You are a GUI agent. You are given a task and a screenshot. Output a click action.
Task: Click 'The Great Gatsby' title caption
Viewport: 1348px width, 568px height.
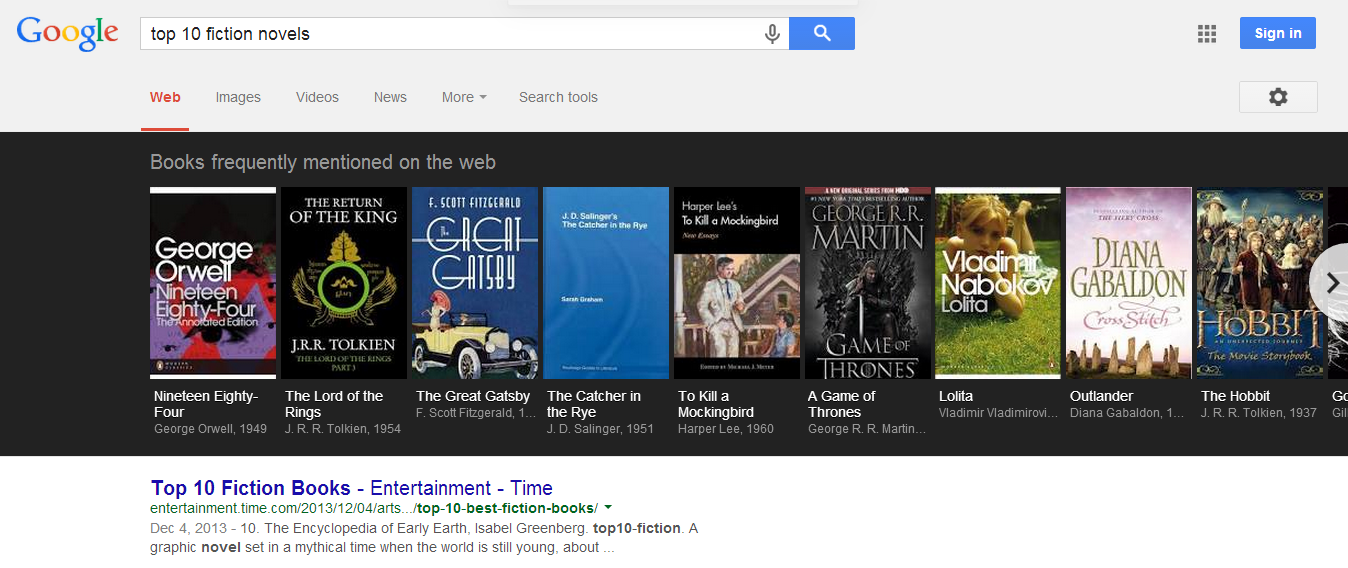point(473,396)
